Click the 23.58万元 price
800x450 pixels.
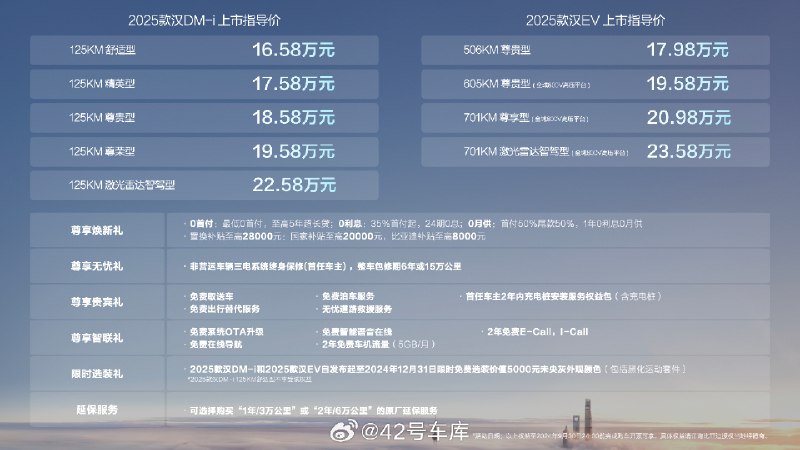pyautogui.click(x=689, y=152)
